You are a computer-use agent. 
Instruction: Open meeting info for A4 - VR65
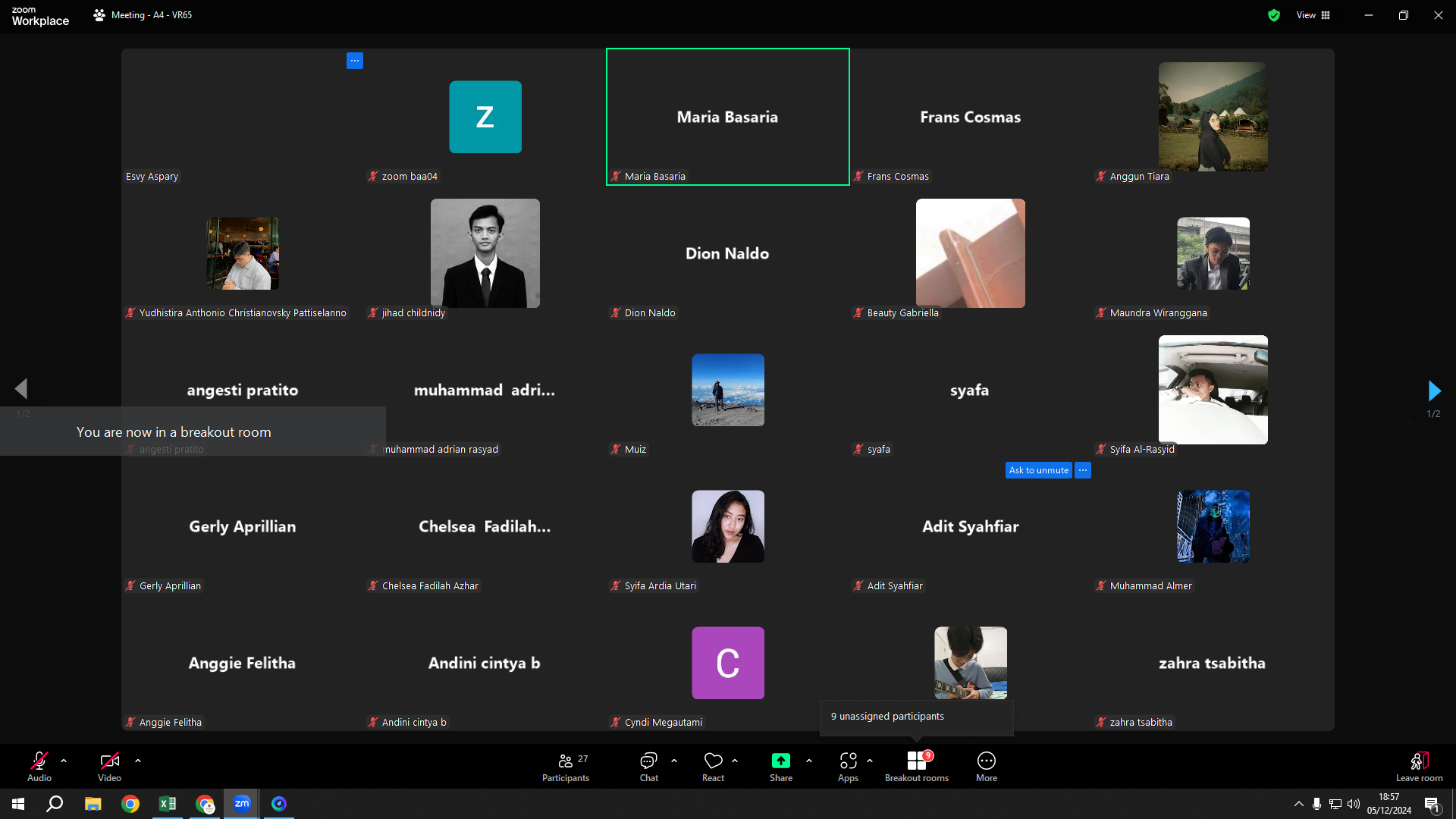143,15
